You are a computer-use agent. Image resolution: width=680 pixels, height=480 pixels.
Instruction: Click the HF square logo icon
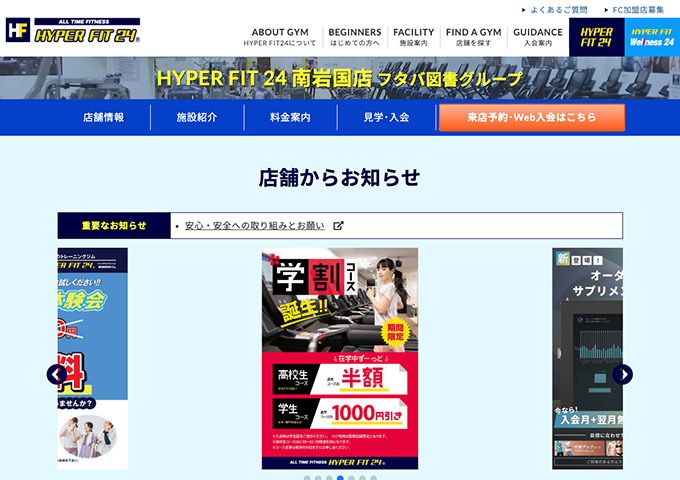[18, 30]
